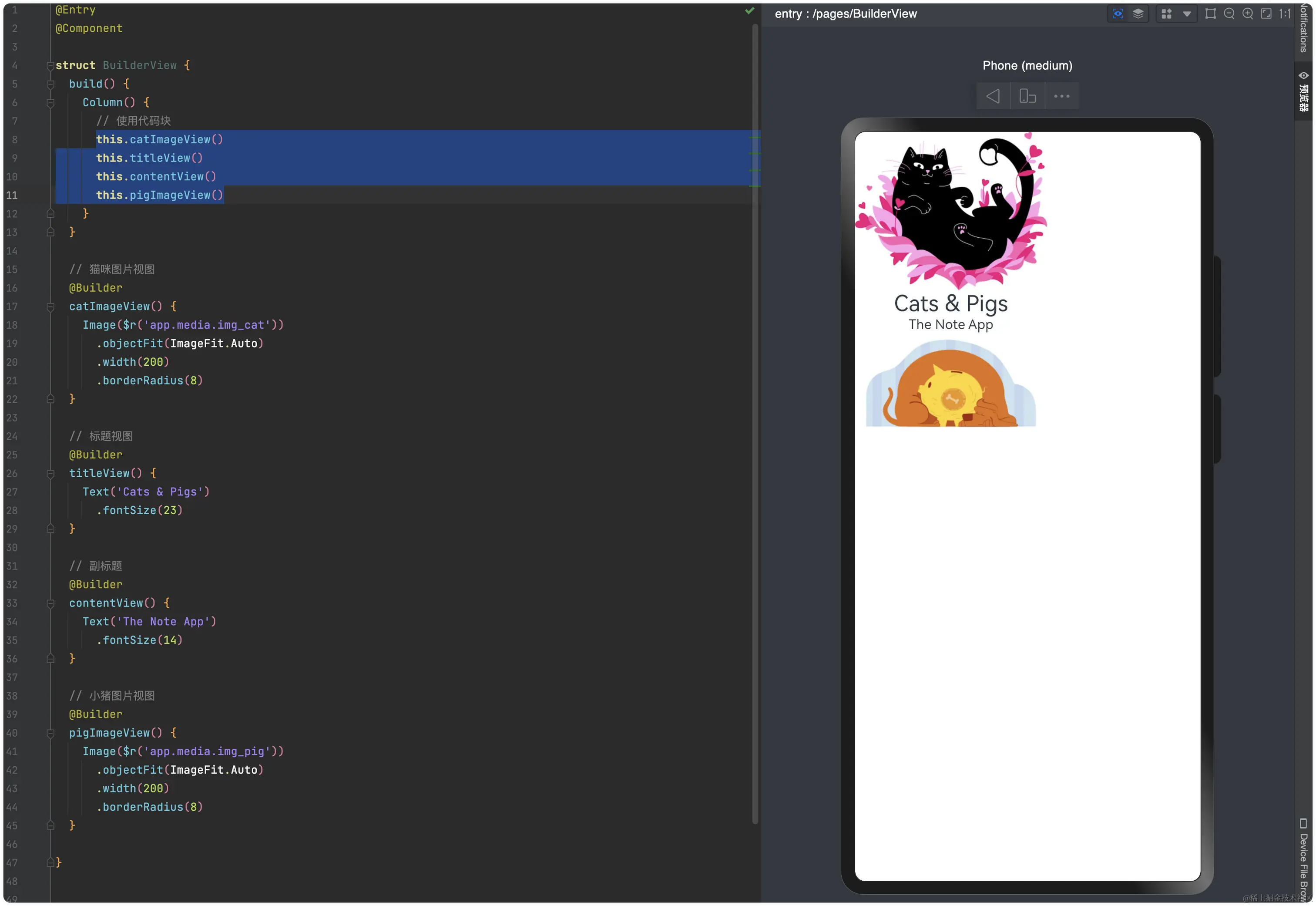Open the Device File Browser side tab
This screenshot has height=906, width=1316.
[x=1304, y=860]
